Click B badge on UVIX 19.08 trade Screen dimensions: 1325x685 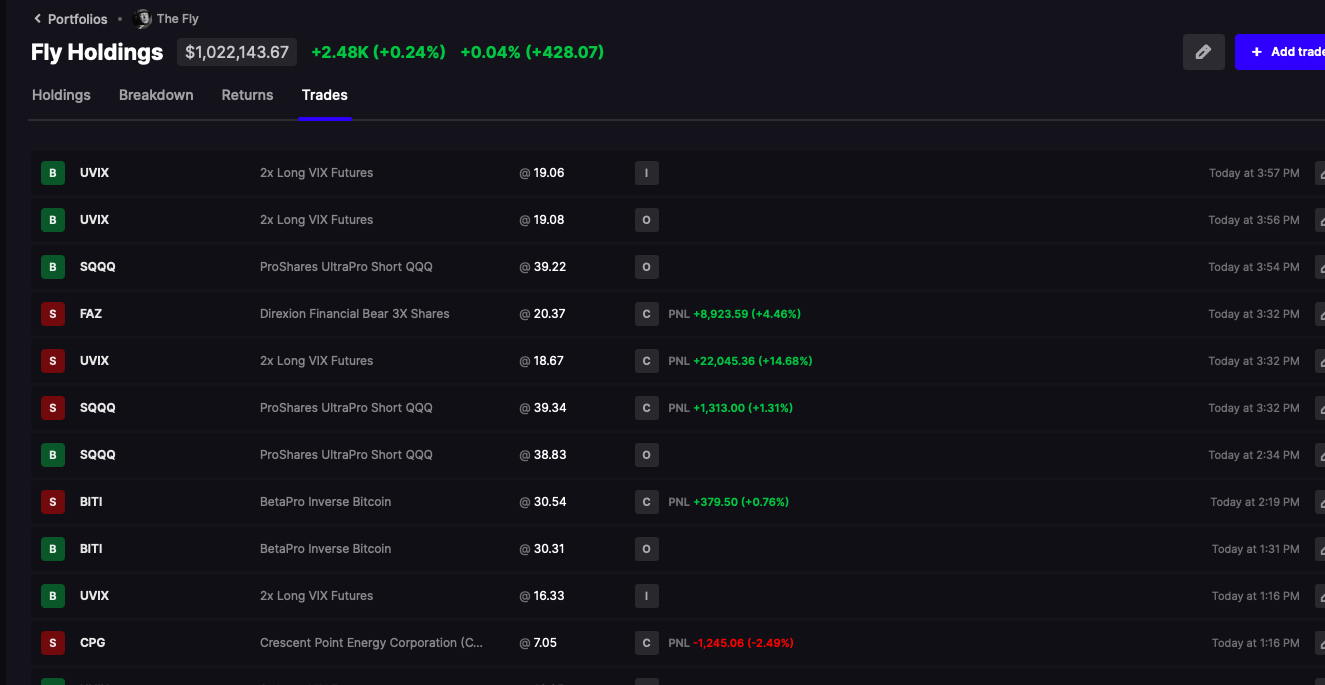coord(53,220)
